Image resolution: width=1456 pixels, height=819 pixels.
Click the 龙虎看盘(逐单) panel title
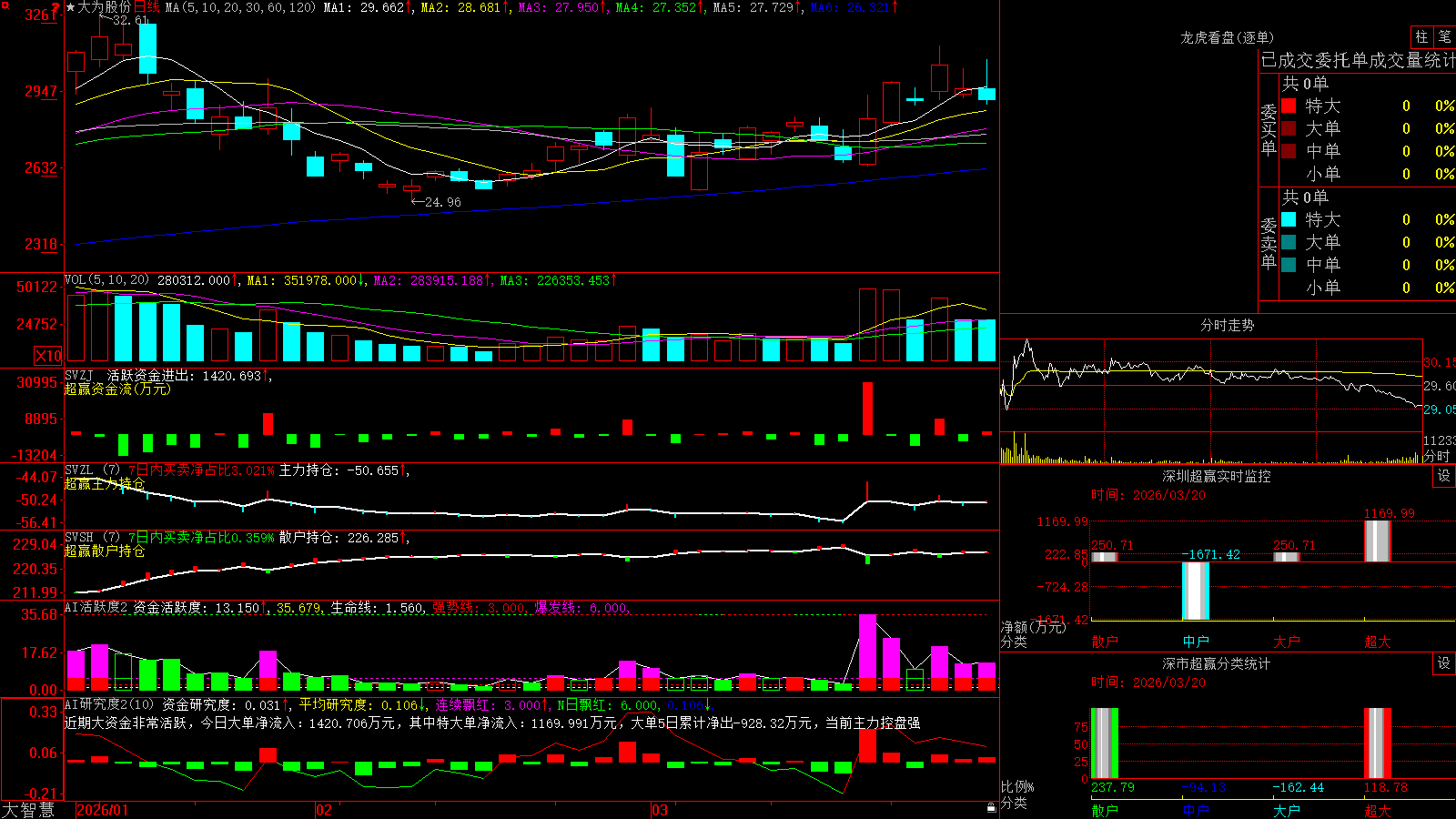click(x=1227, y=37)
